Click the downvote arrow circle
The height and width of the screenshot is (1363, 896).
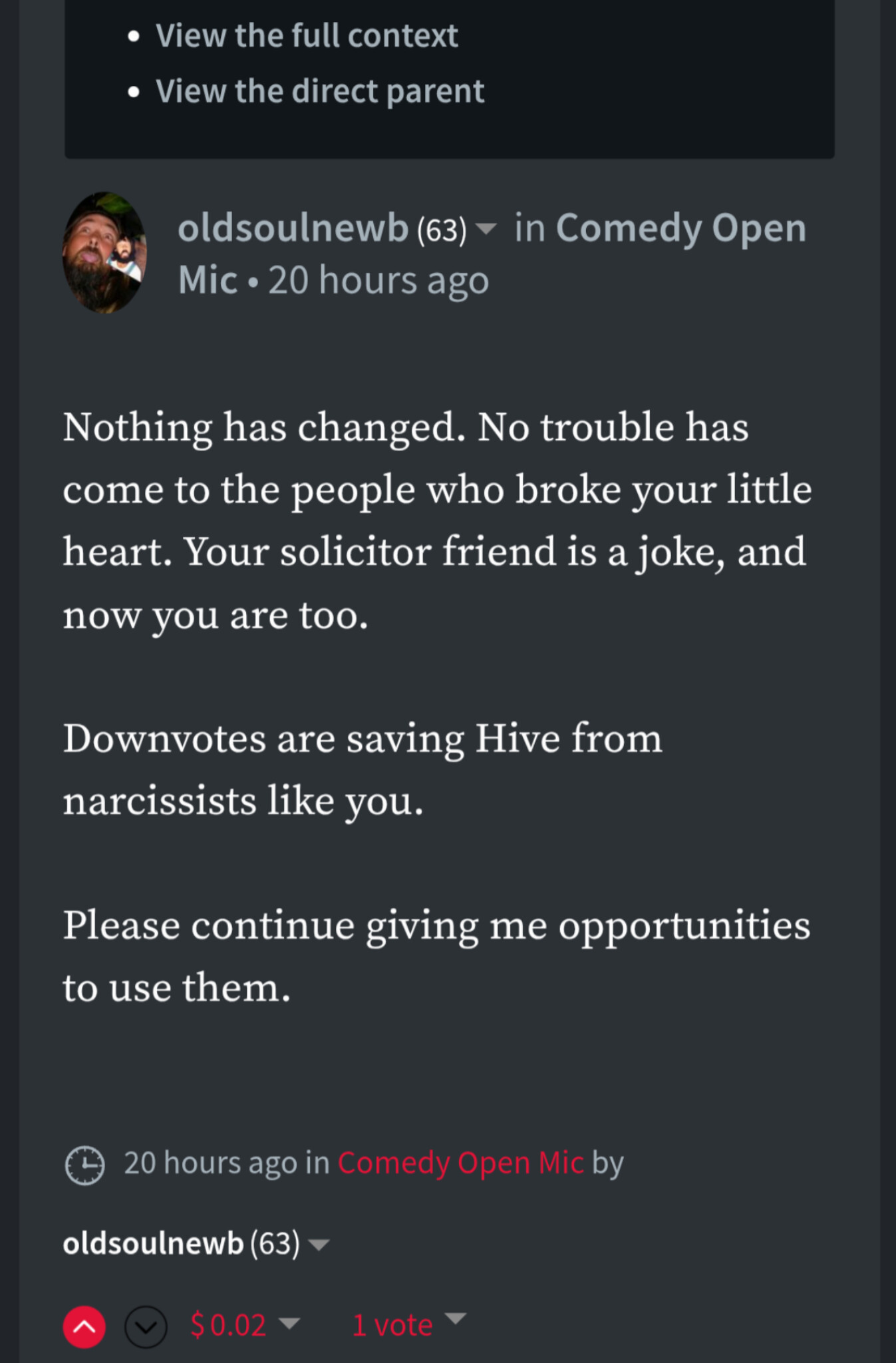[x=146, y=1326]
